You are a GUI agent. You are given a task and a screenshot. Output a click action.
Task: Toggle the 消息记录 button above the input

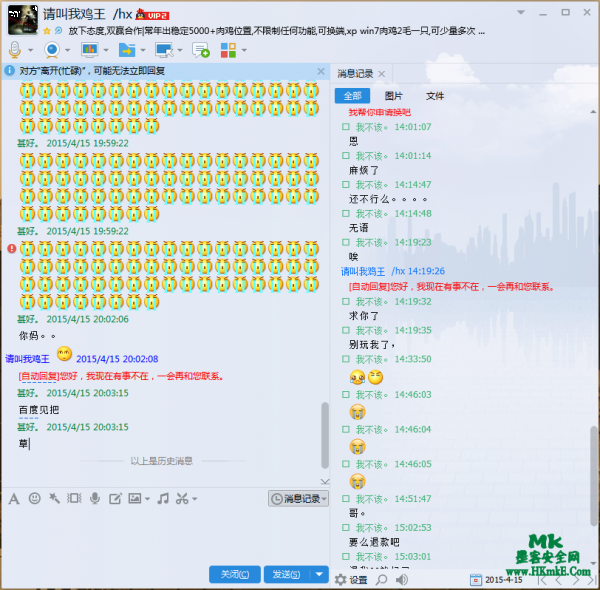pyautogui.click(x=298, y=499)
